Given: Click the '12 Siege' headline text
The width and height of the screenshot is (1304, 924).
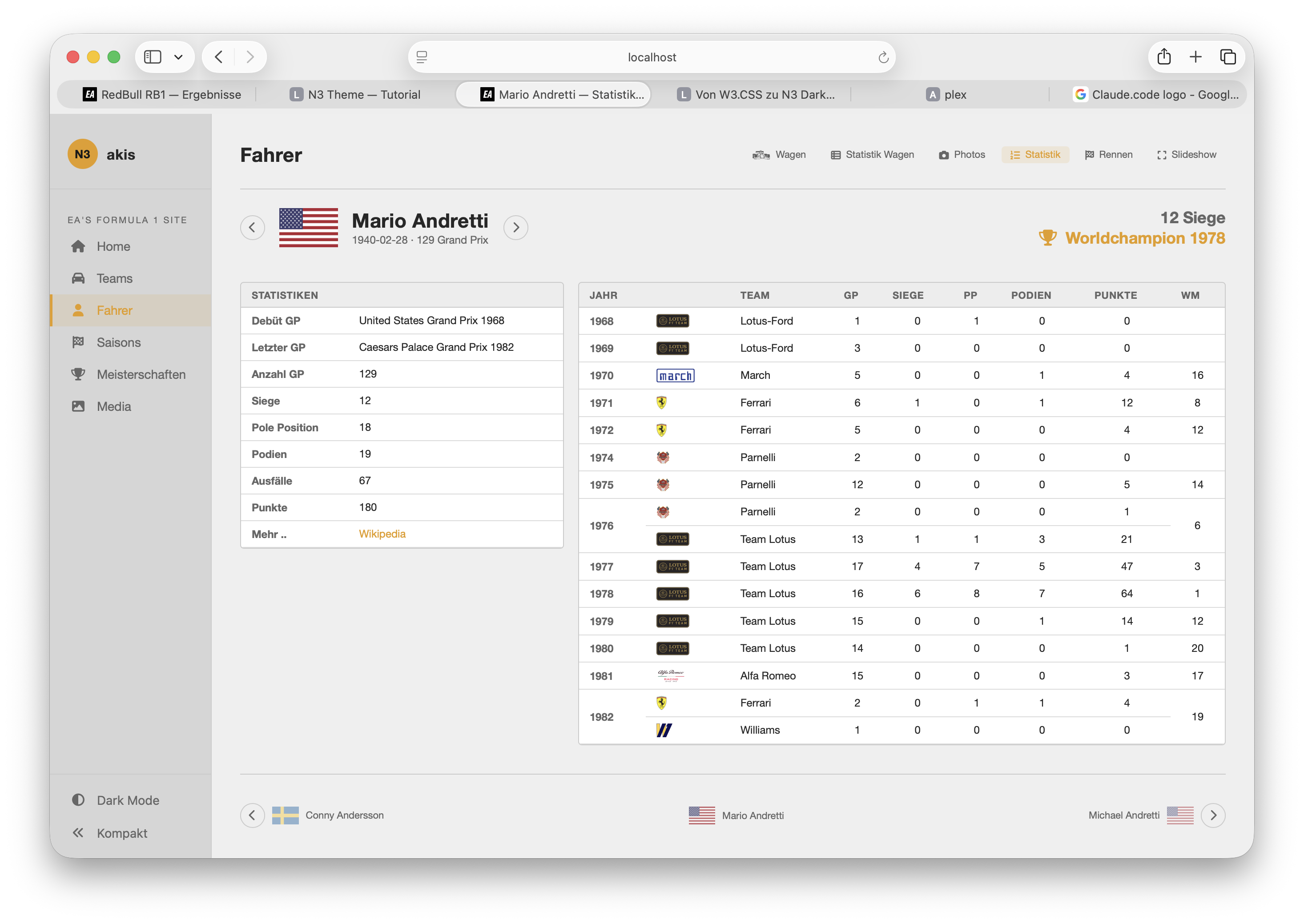Looking at the screenshot, I should point(1192,217).
